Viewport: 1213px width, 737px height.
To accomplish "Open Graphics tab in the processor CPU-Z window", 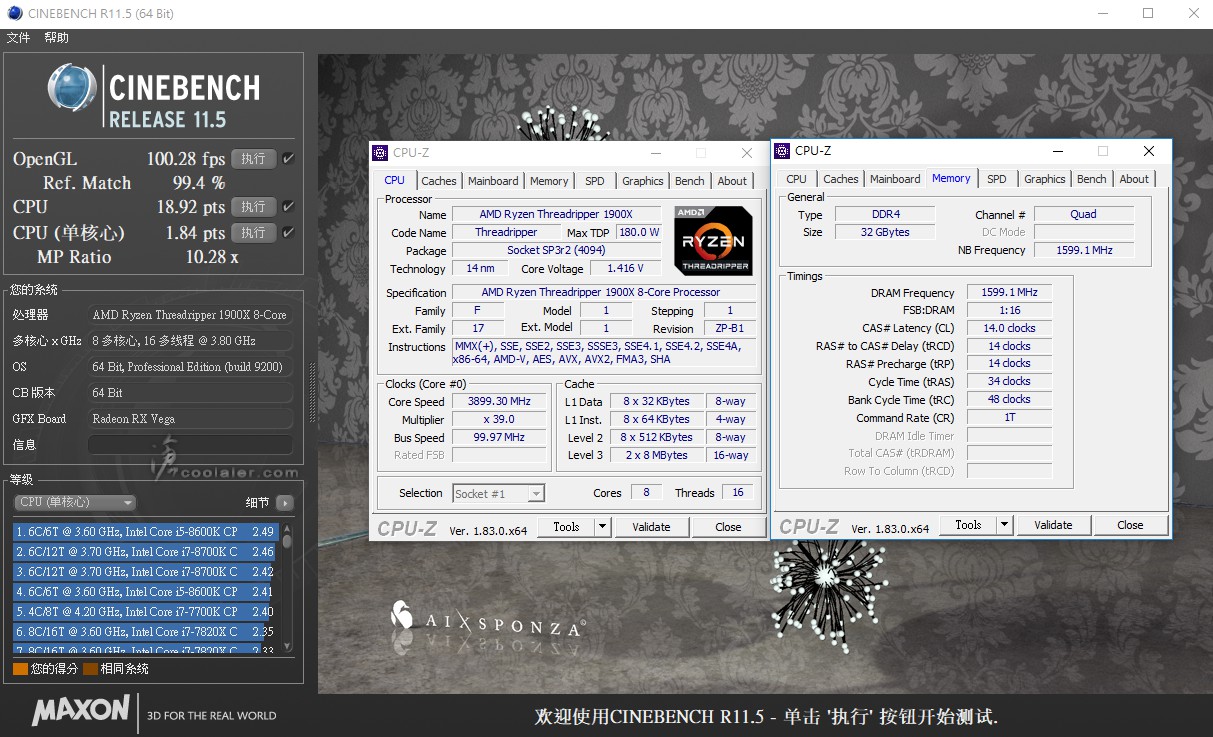I will [x=642, y=181].
